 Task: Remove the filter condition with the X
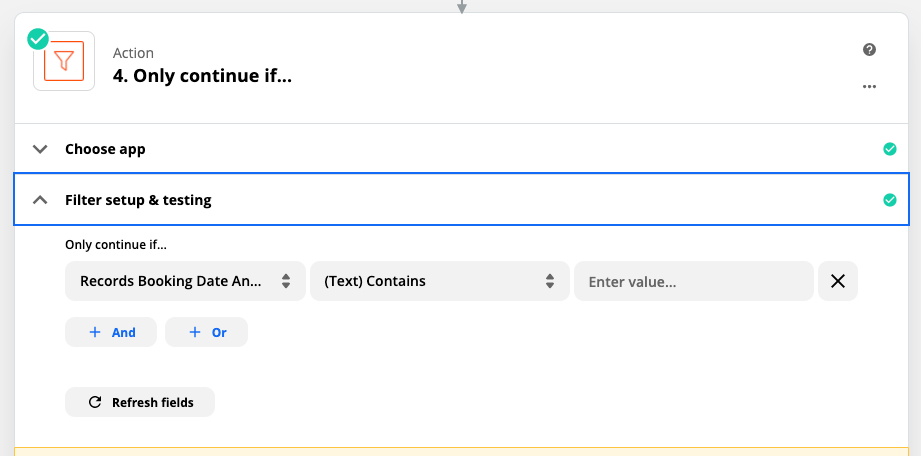(838, 281)
